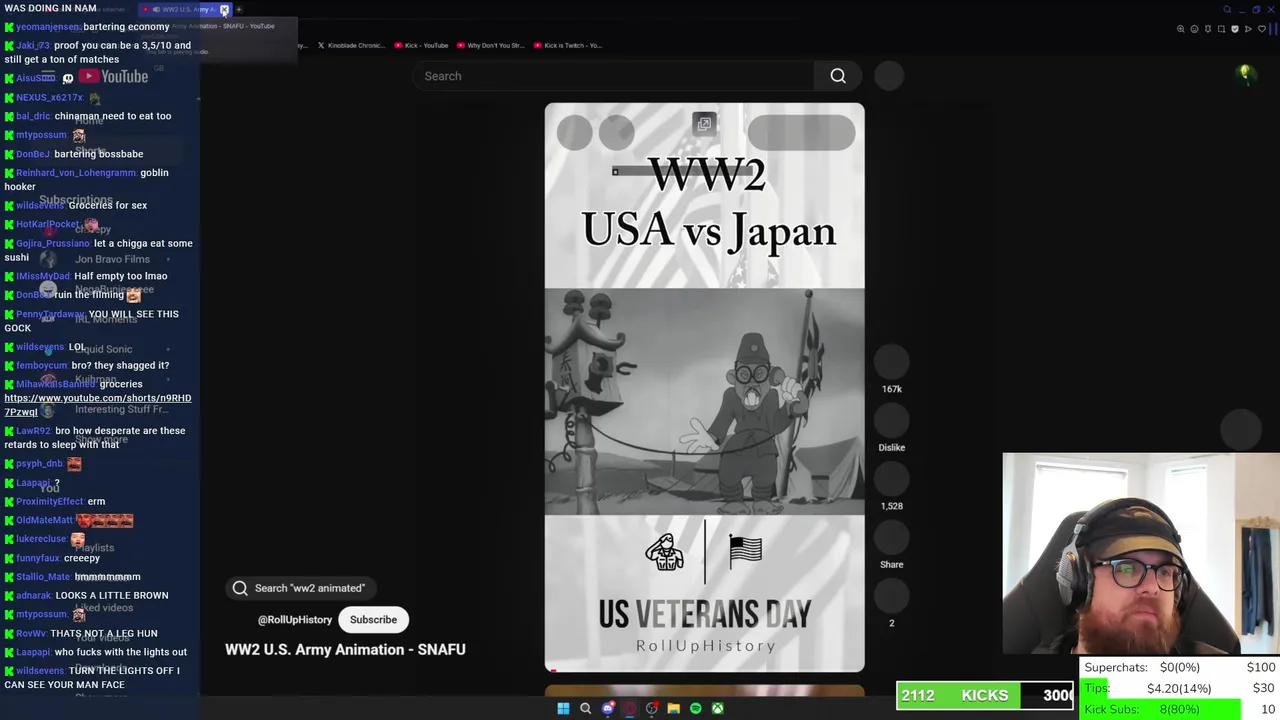Open the Jon Bravo Films subscription
Image resolution: width=1280 pixels, height=720 pixels.
pos(112,259)
